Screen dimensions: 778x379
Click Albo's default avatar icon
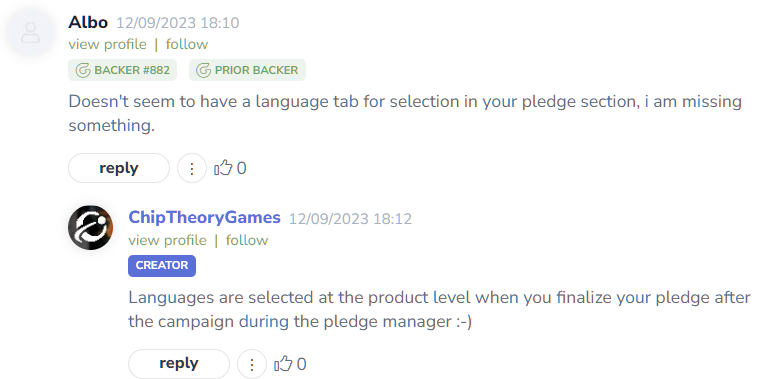pos(31,33)
